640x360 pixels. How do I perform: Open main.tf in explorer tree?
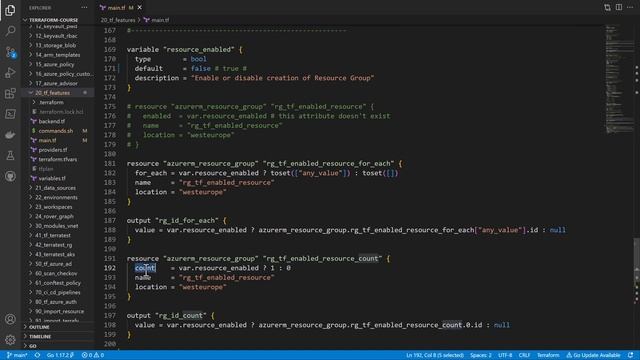click(x=47, y=140)
